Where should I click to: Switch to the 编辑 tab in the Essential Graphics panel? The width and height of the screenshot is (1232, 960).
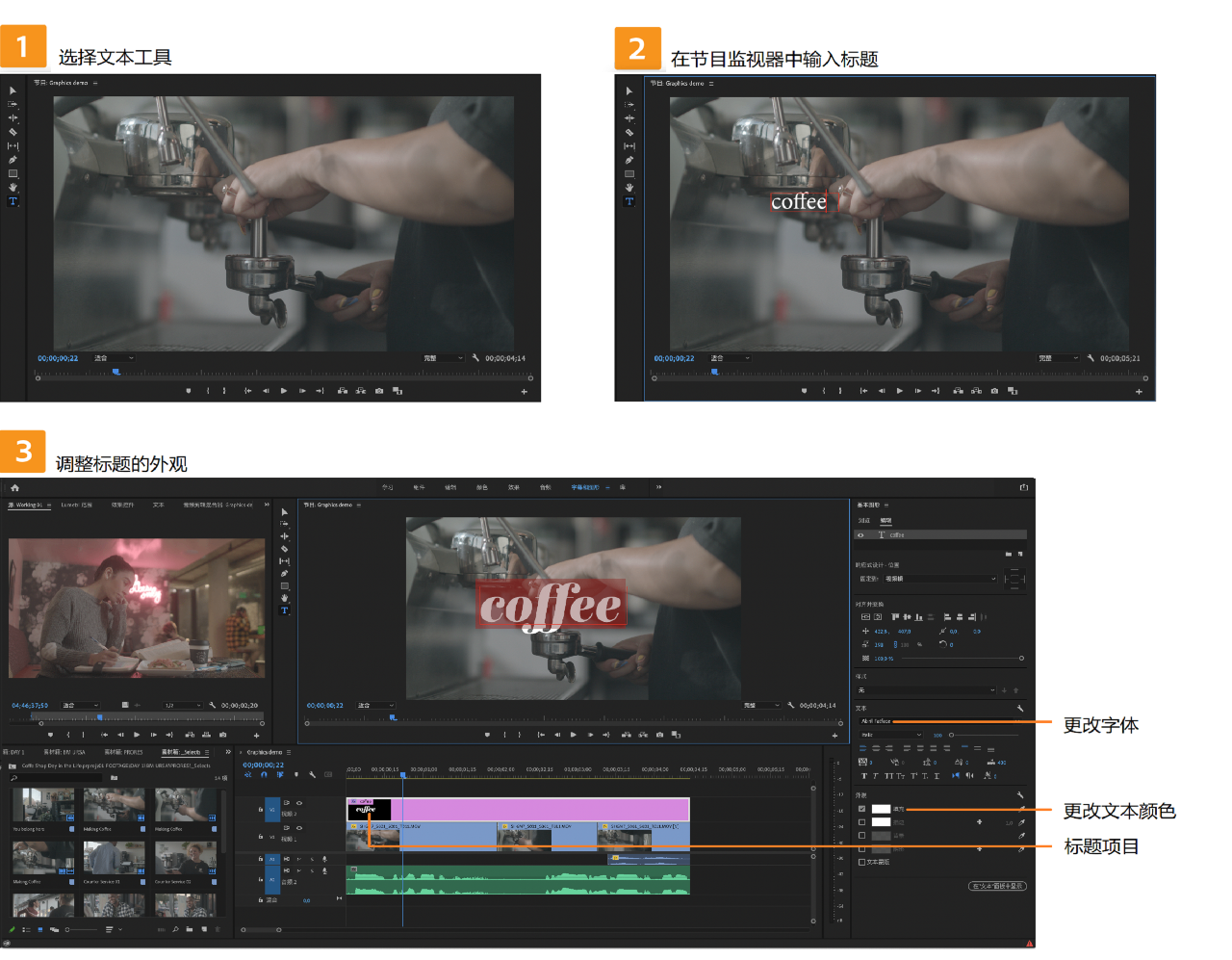(886, 520)
